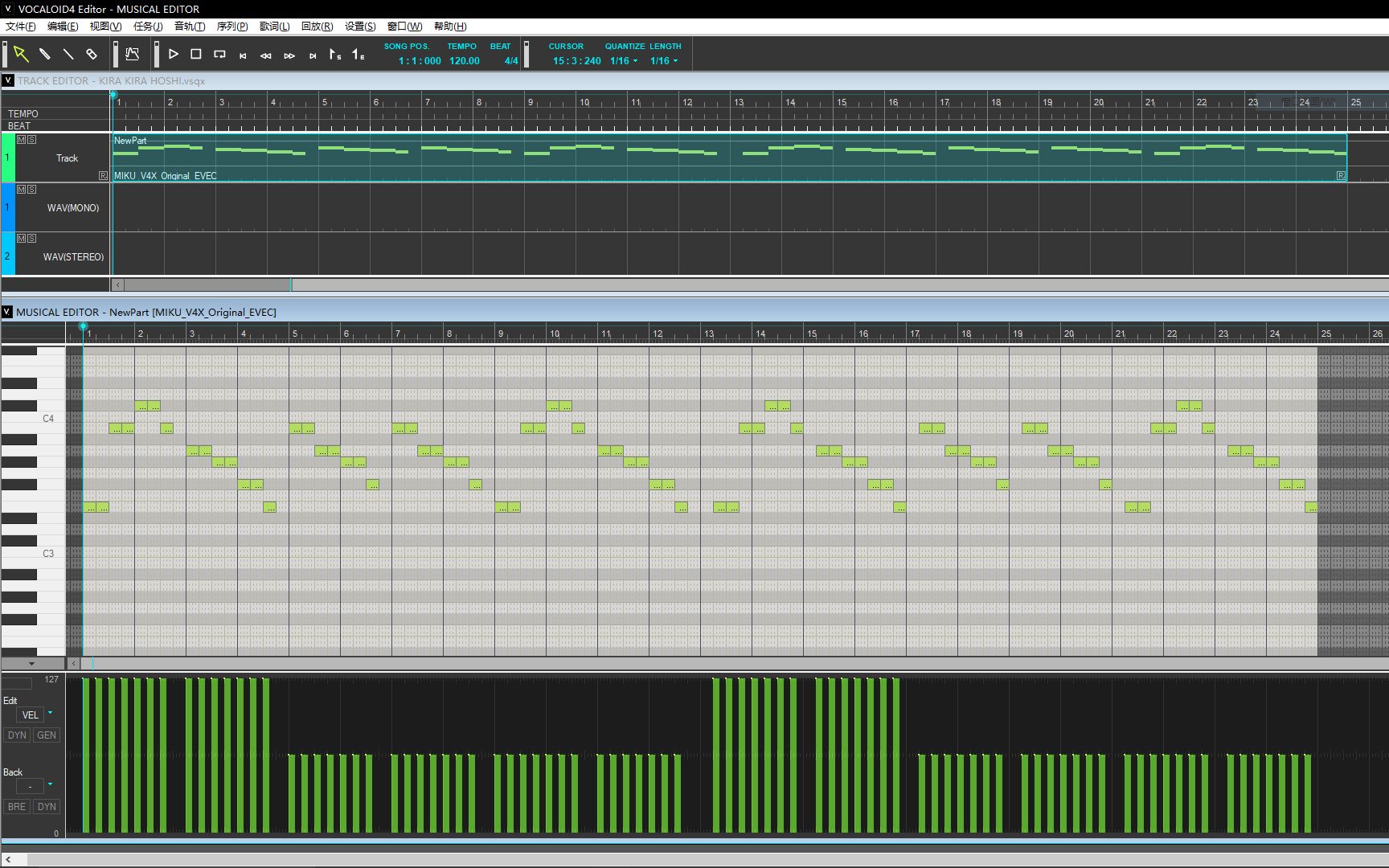Image resolution: width=1389 pixels, height=868 pixels.
Task: Click the BEAT value 4/4
Action: [511, 61]
